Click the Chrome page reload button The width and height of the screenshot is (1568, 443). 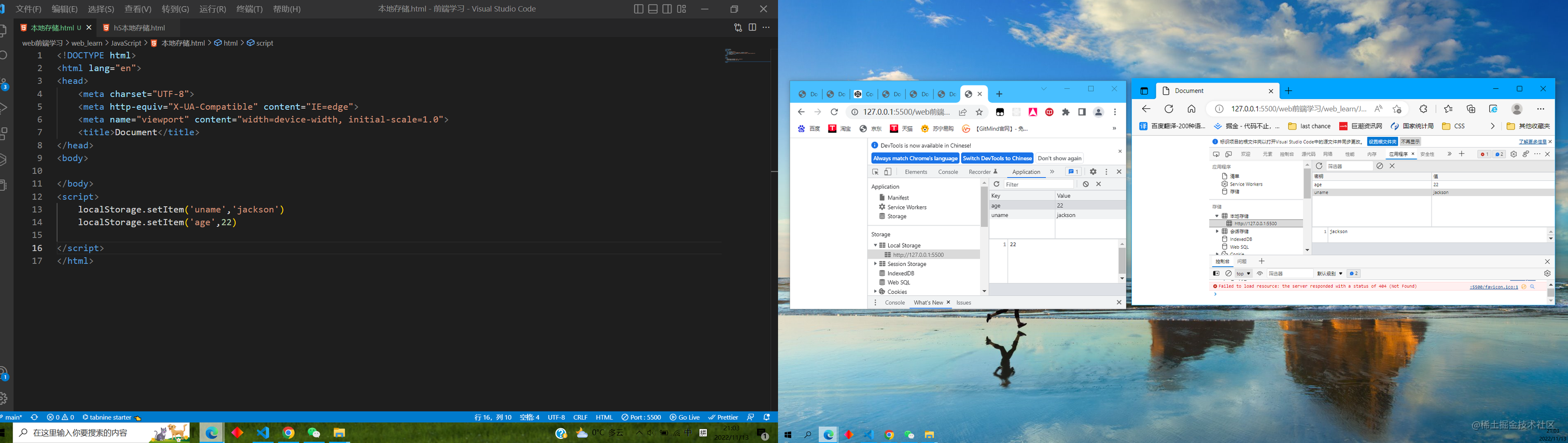834,112
